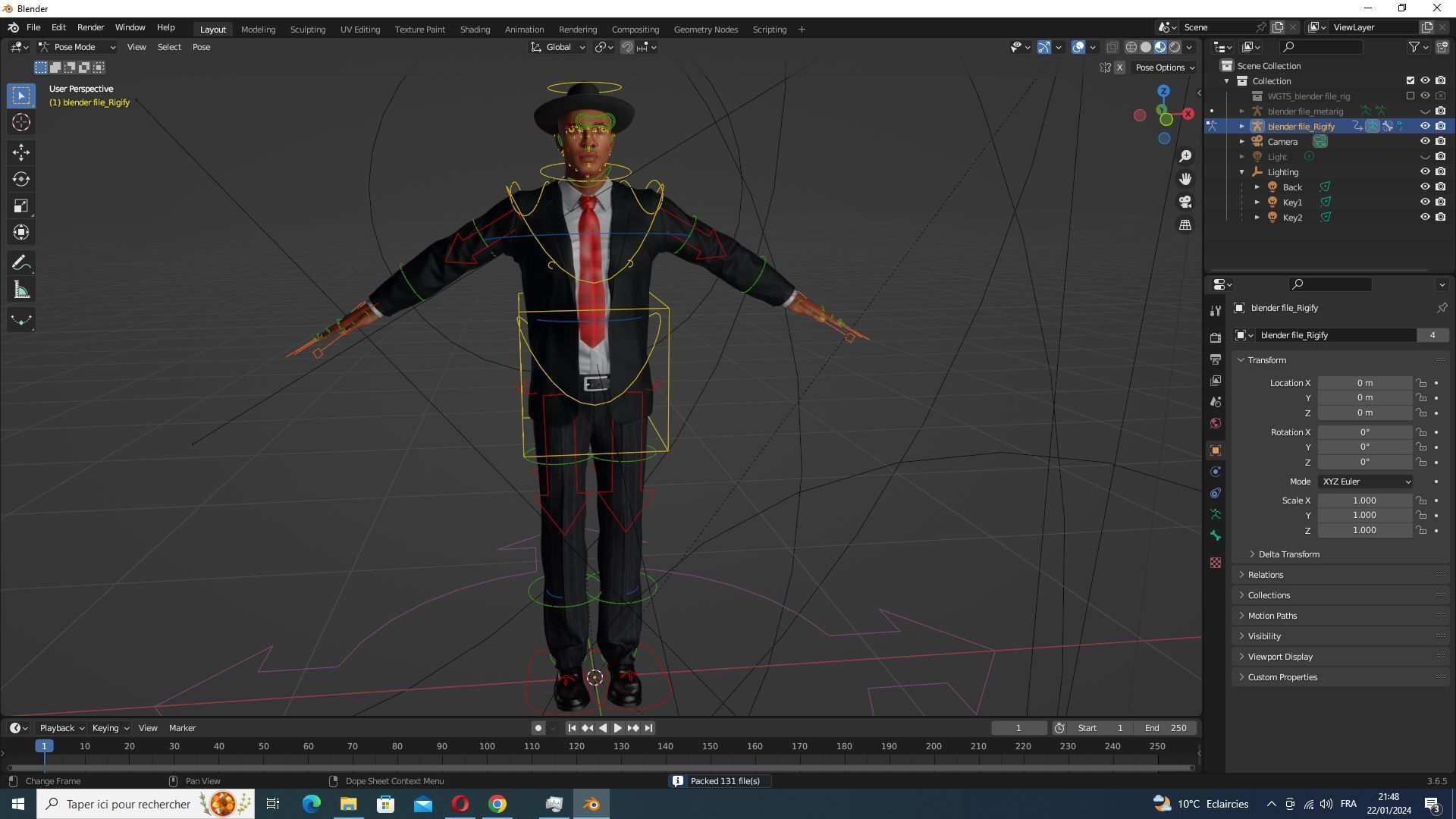Open the Scene properties tab
The height and width of the screenshot is (819, 1456).
[1216, 401]
